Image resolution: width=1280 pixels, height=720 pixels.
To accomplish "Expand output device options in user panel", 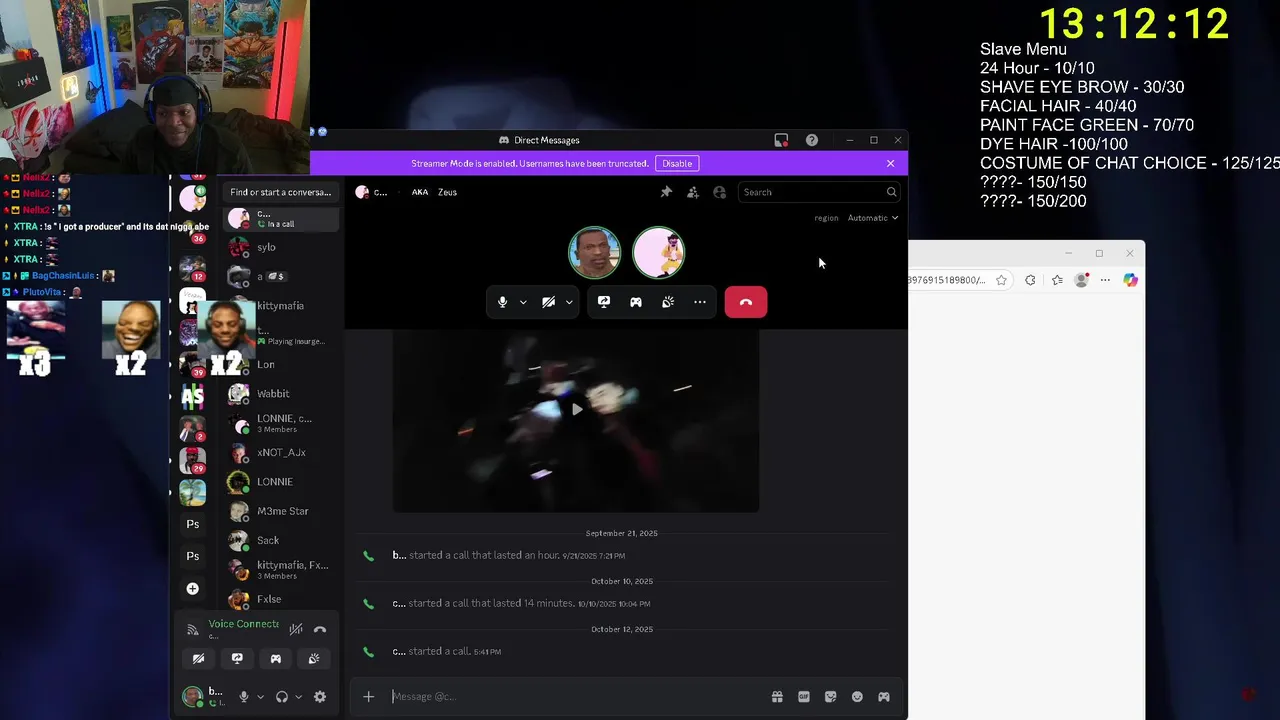I will (x=298, y=697).
